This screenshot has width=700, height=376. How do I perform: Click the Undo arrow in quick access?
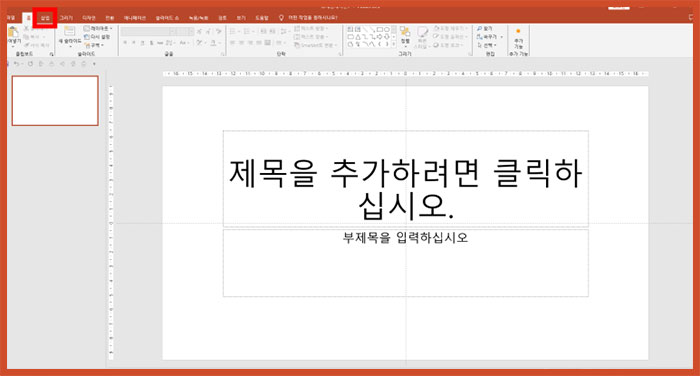click(x=17, y=64)
